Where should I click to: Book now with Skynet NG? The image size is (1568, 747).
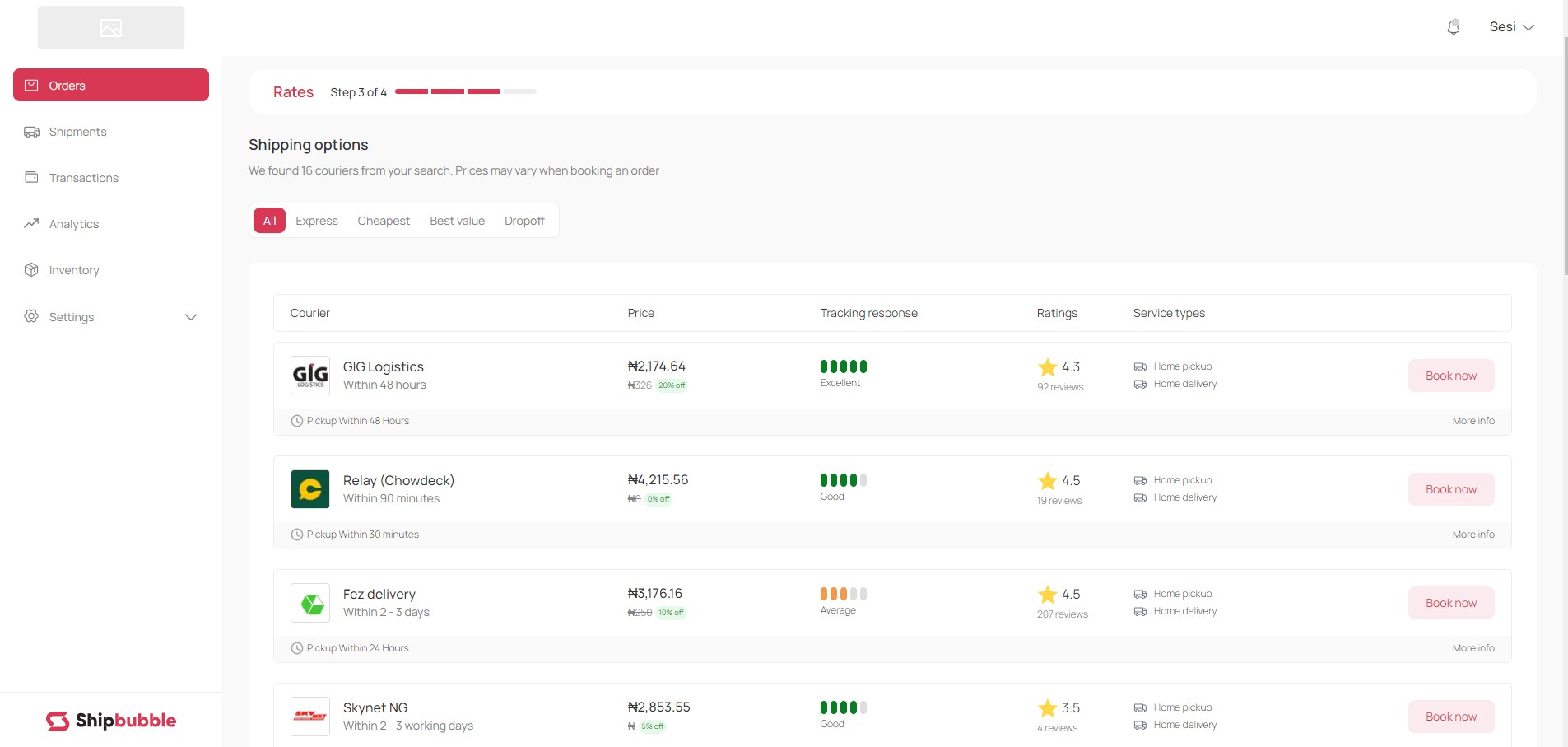pyautogui.click(x=1451, y=717)
